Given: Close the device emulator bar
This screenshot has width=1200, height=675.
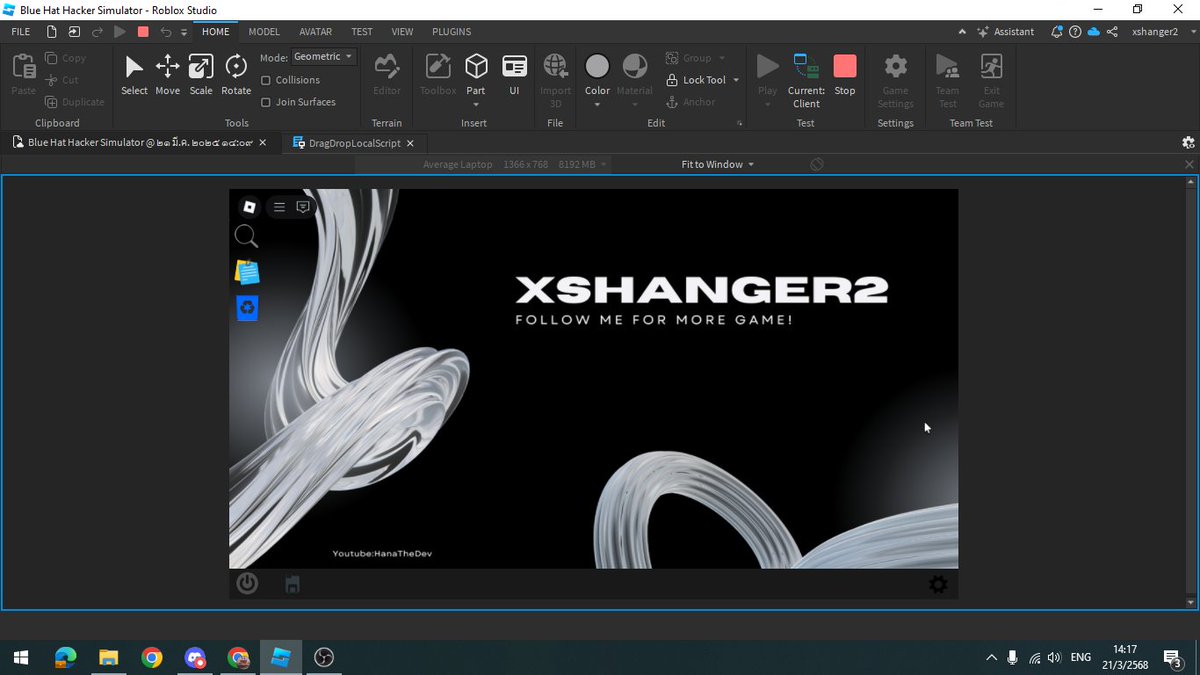Looking at the screenshot, I should (x=1189, y=164).
